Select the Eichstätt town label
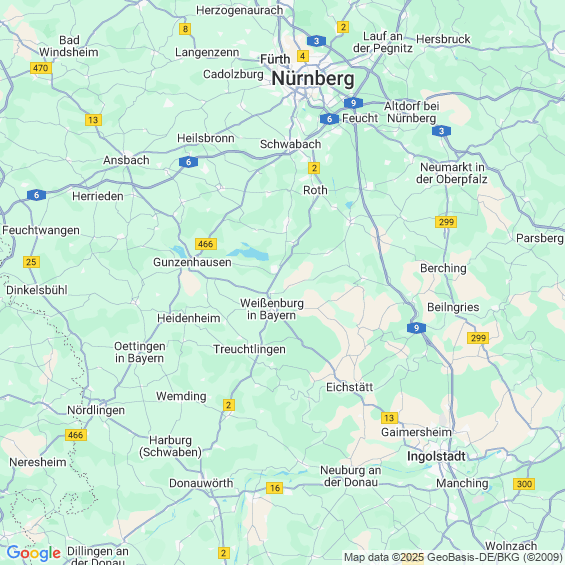Image resolution: width=565 pixels, height=565 pixels. [x=350, y=387]
